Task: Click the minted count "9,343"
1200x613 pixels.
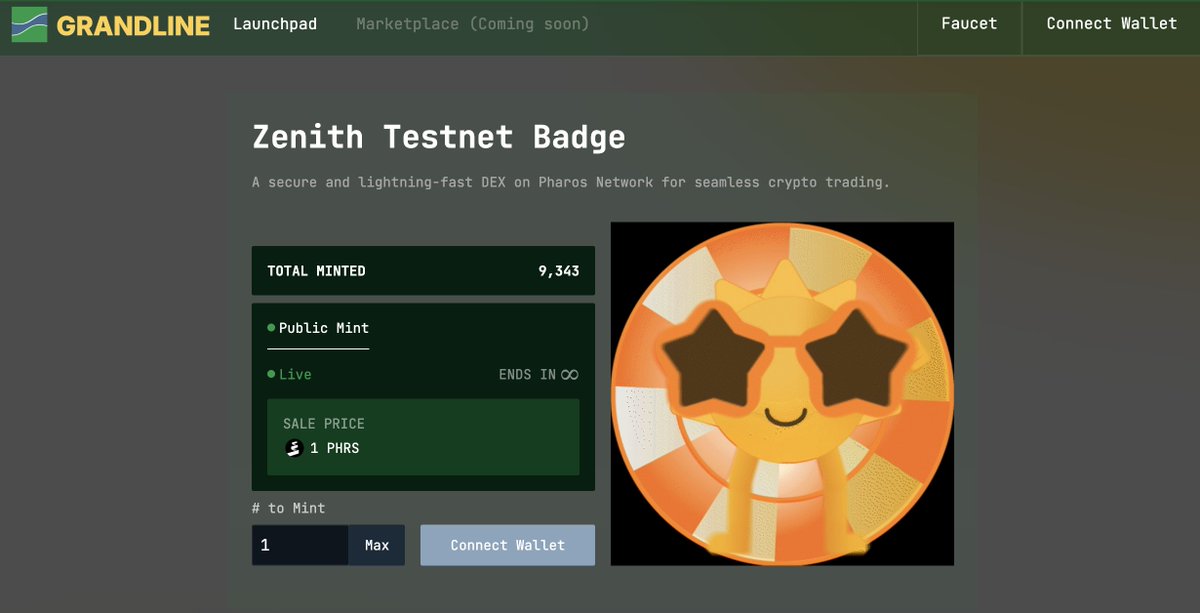Action: (558, 271)
